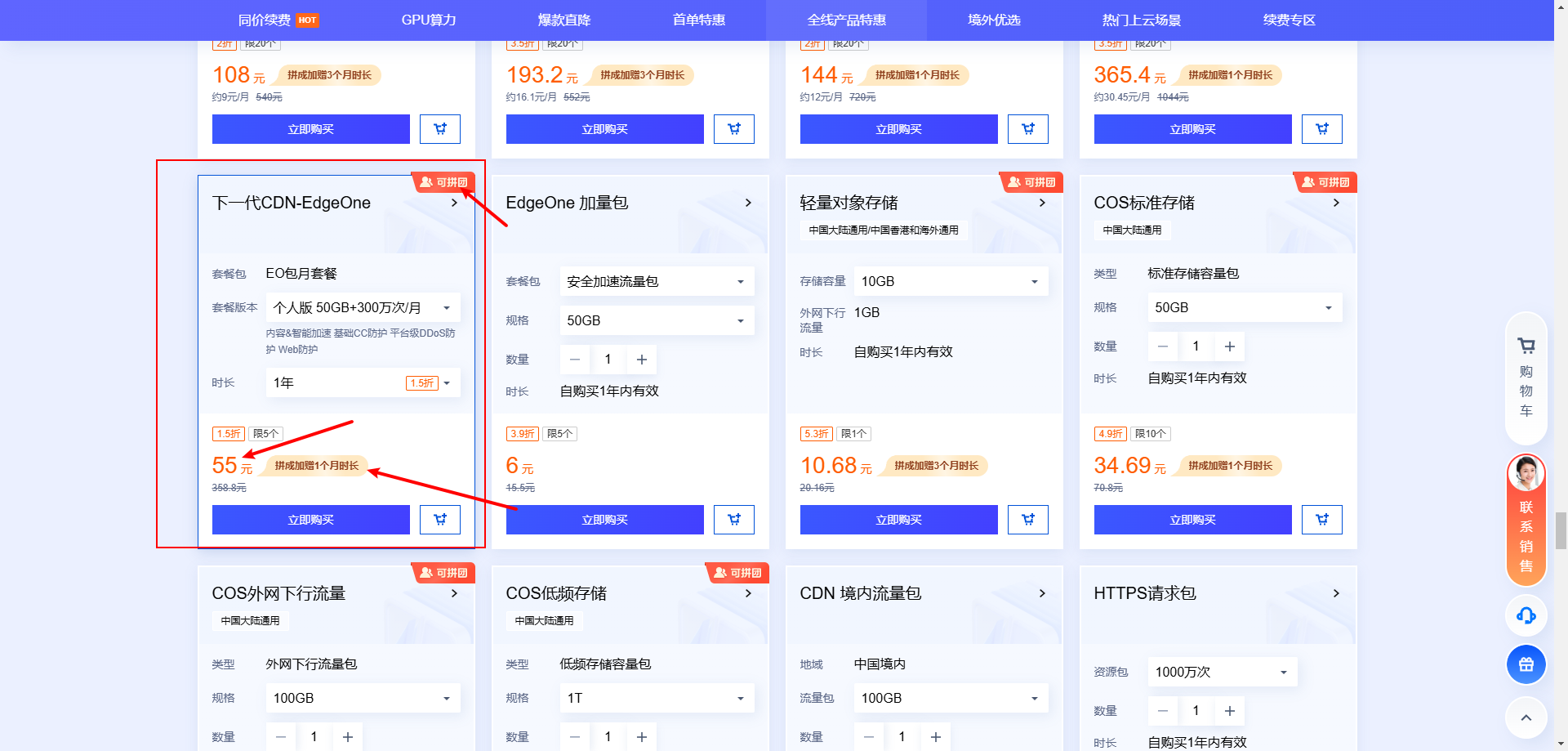Open details arrow for EdgeOne 加量包
Screen dimensions: 1568x751
point(748,203)
